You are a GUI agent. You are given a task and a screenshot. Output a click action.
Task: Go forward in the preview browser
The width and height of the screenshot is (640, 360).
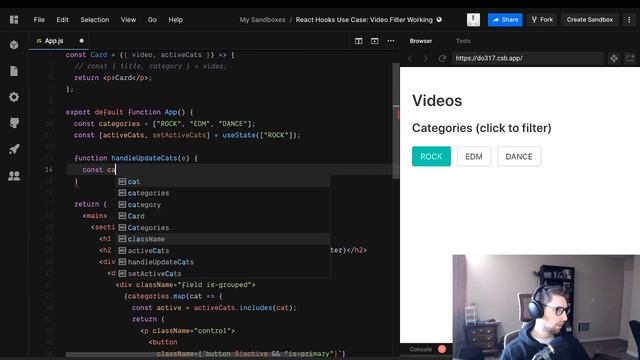[x=426, y=58]
